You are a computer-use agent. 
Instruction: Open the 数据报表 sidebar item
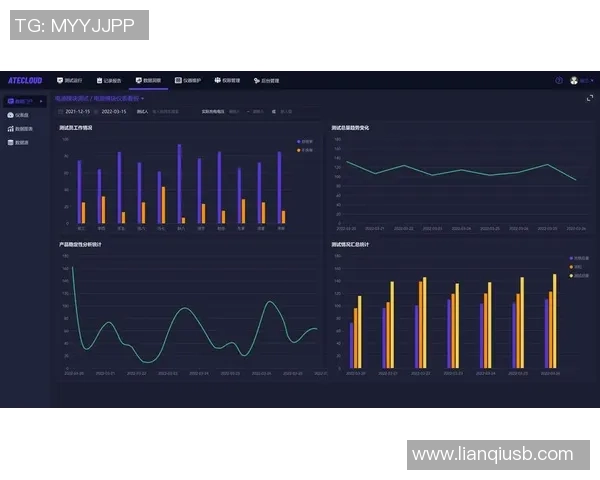point(21,128)
